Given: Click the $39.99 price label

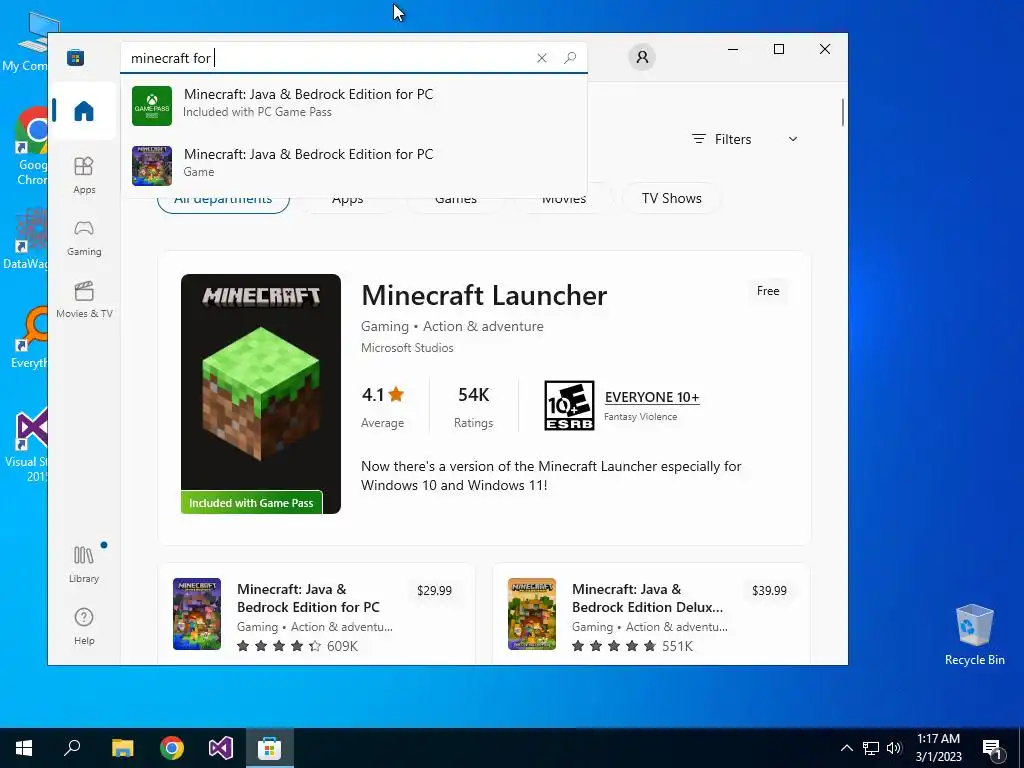Looking at the screenshot, I should (769, 590).
